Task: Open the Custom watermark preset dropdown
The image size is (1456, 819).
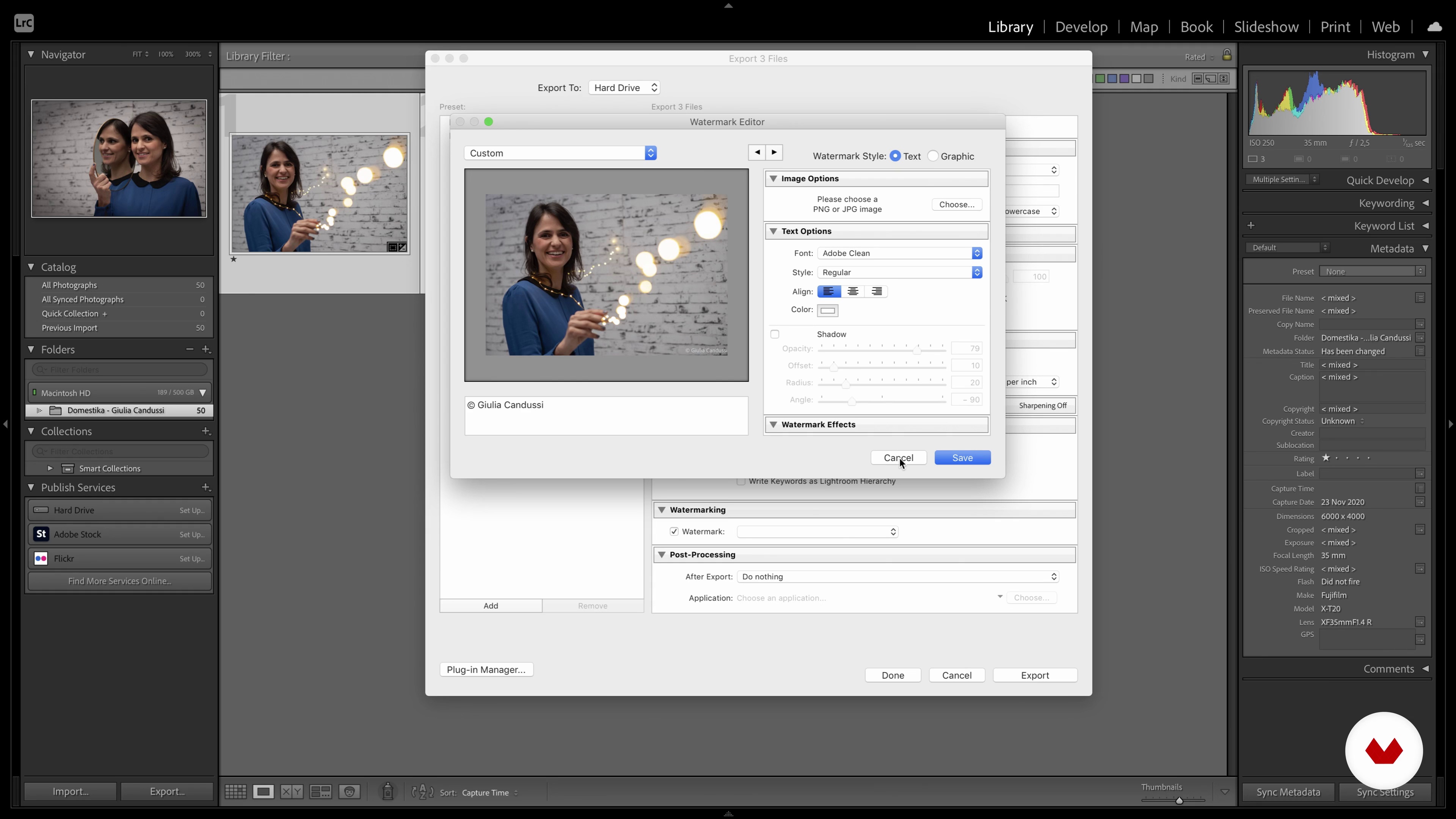Action: [560, 153]
